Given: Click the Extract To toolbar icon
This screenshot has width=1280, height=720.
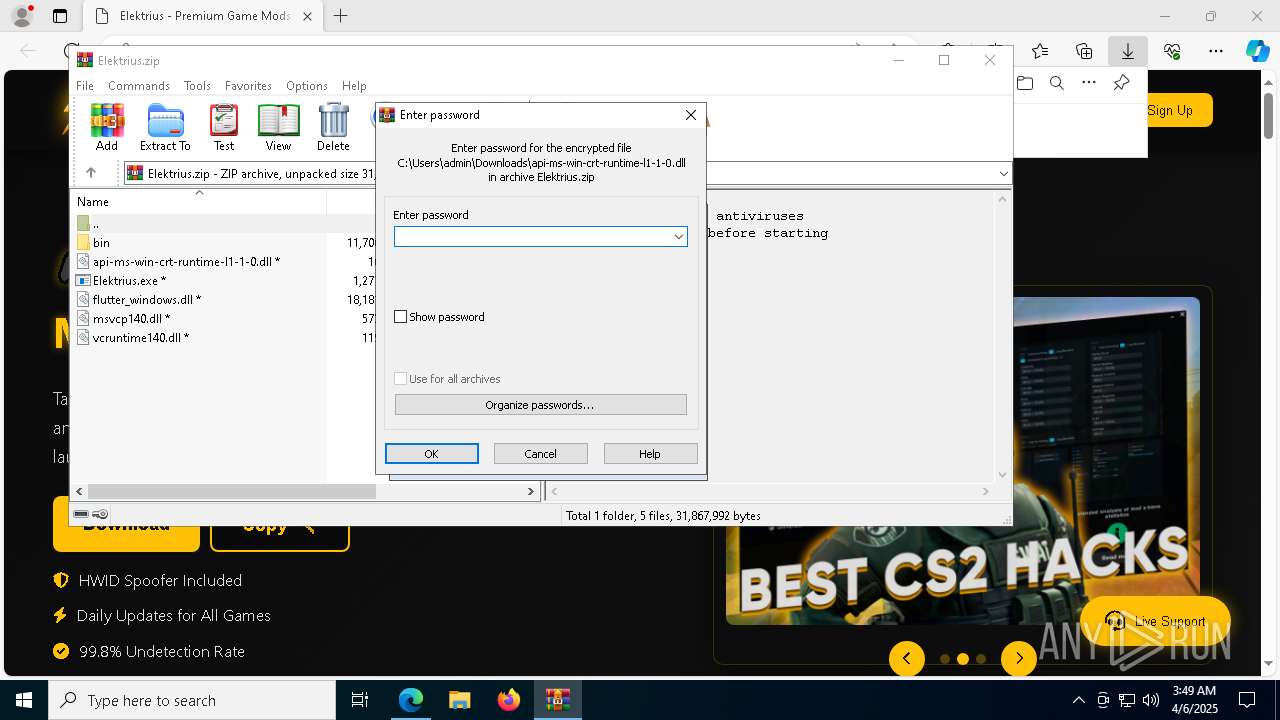Looking at the screenshot, I should (x=165, y=127).
